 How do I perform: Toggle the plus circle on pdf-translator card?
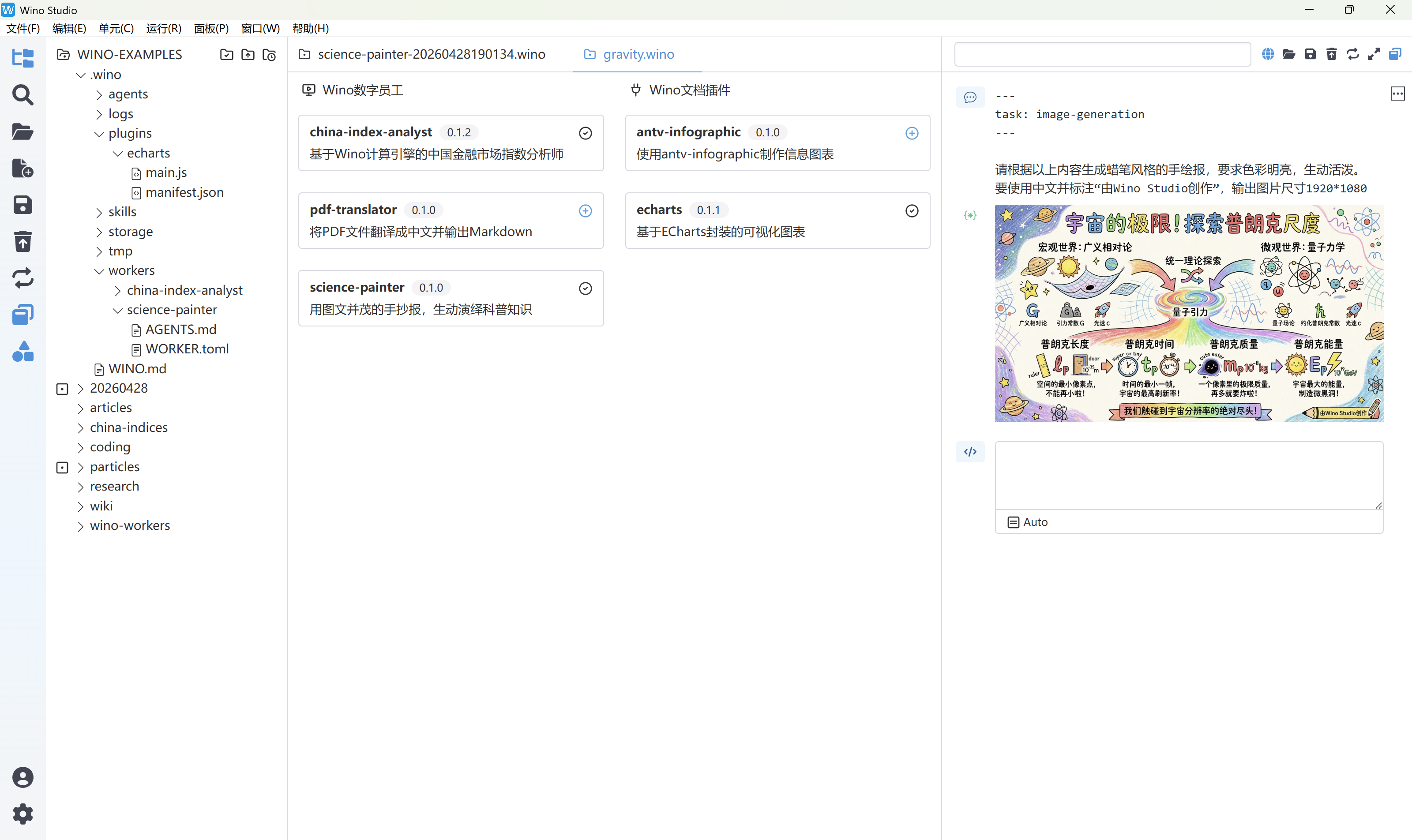point(586,210)
